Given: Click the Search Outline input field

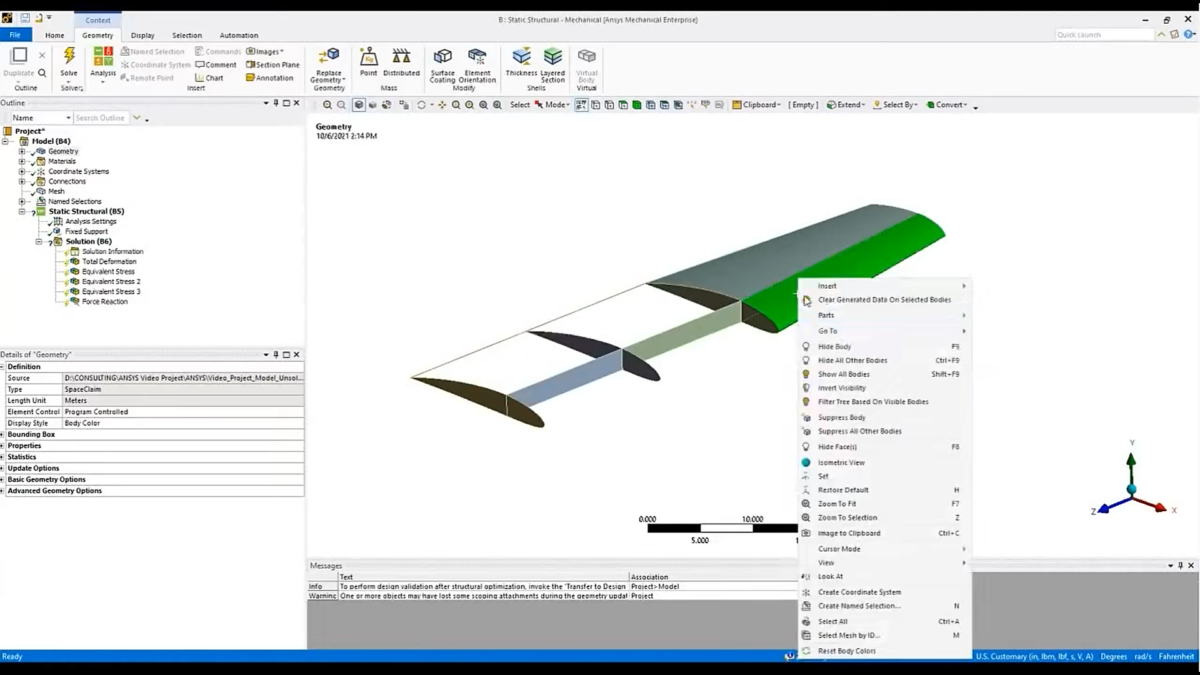Looking at the screenshot, I should (x=101, y=118).
